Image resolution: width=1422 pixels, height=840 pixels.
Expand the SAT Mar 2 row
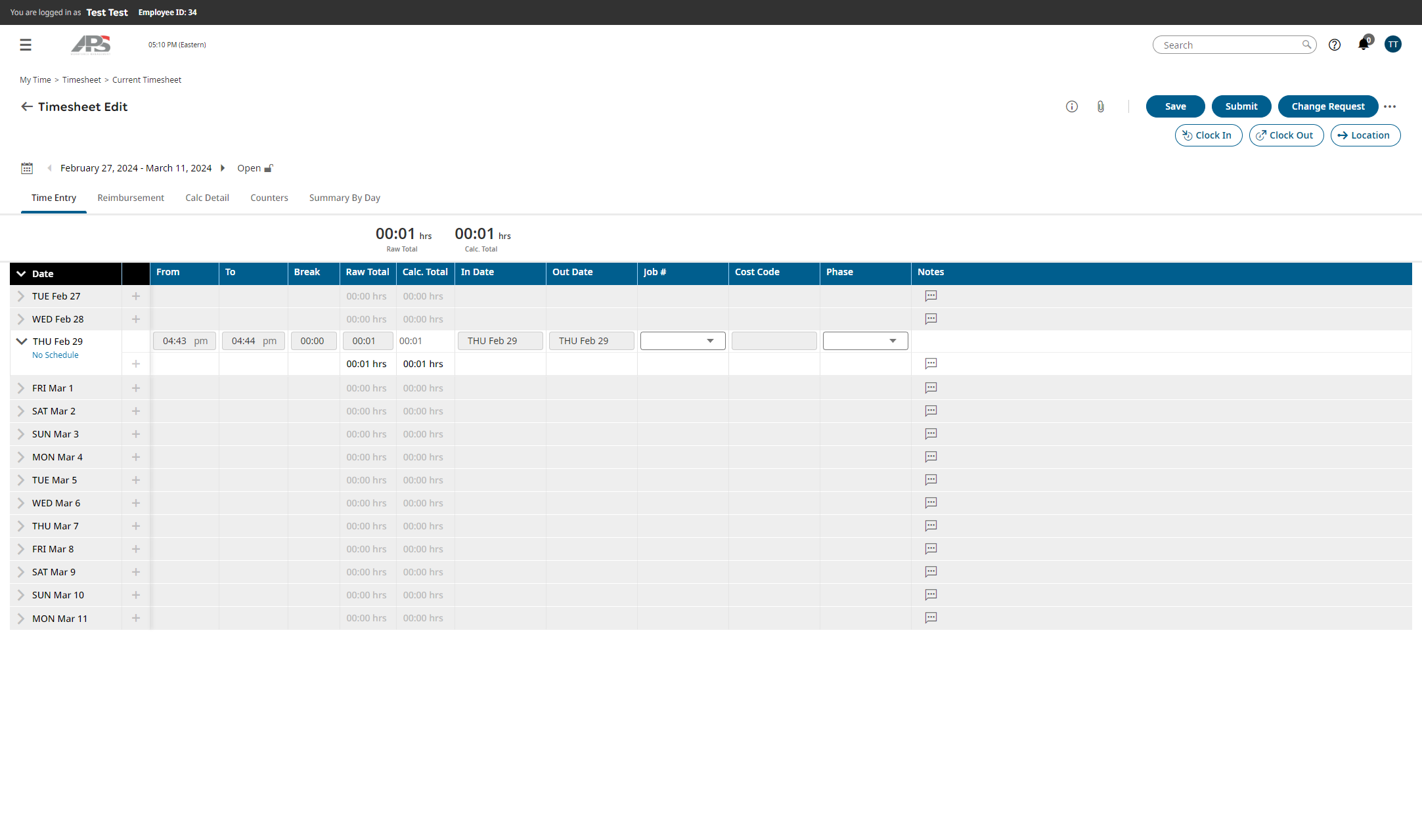click(21, 411)
